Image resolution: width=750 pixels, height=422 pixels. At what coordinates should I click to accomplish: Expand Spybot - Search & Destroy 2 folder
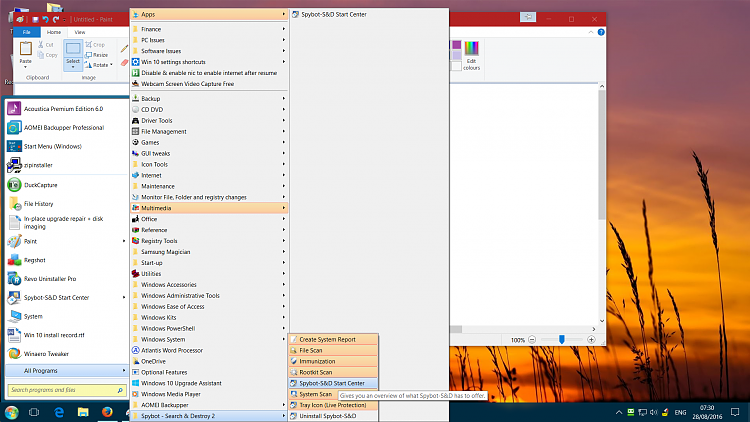click(209, 416)
